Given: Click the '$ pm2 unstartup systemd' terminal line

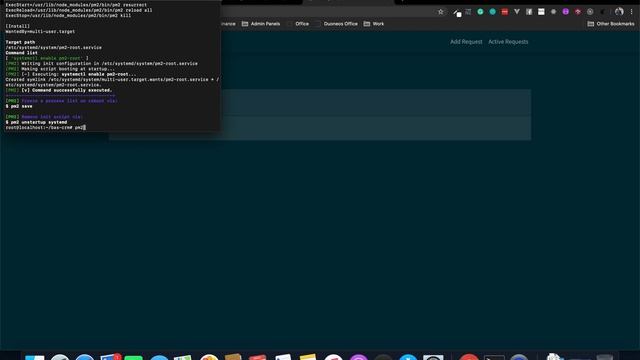Looking at the screenshot, I should pyautogui.click(x=36, y=122).
